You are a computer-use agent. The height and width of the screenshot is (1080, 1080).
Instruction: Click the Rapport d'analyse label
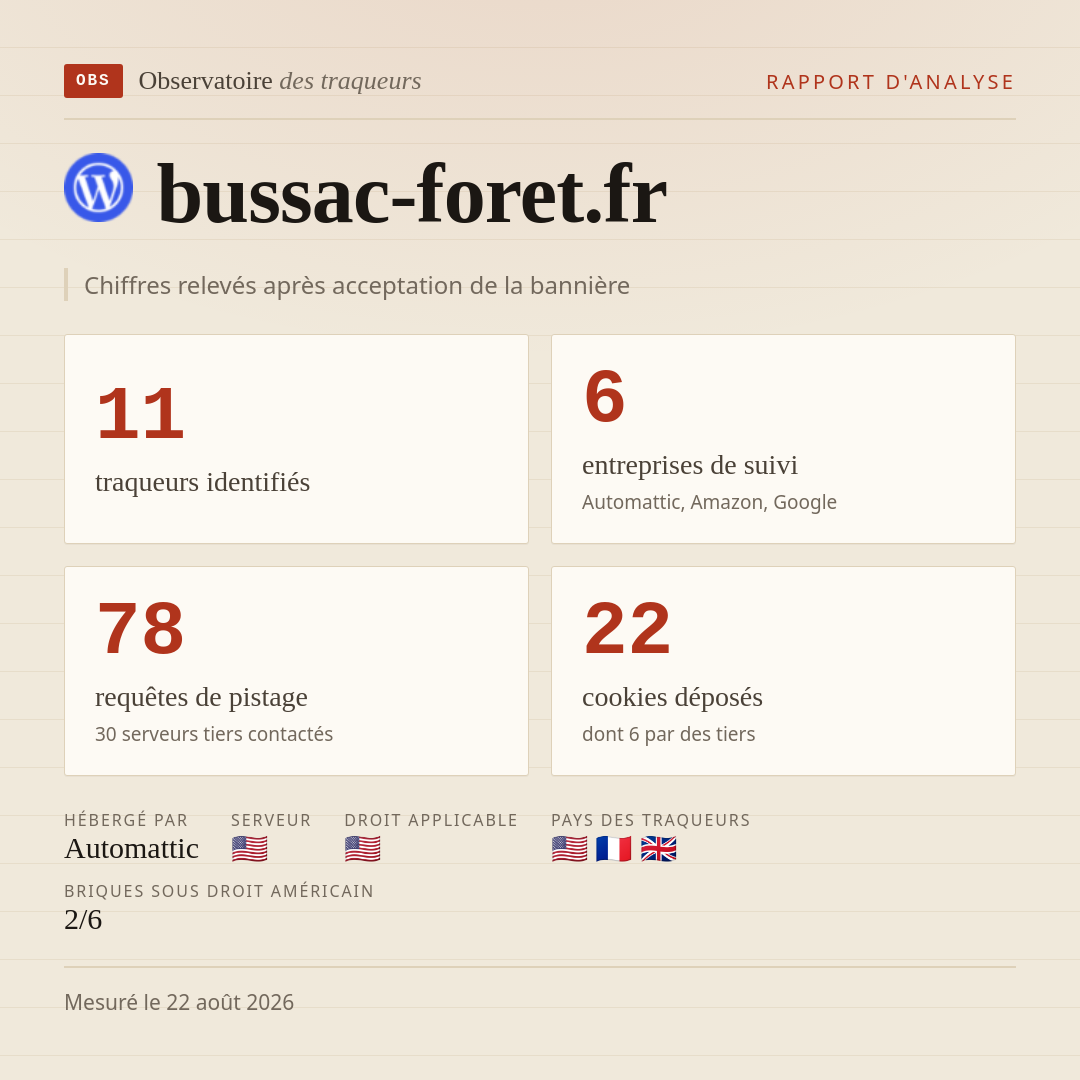[x=891, y=82]
